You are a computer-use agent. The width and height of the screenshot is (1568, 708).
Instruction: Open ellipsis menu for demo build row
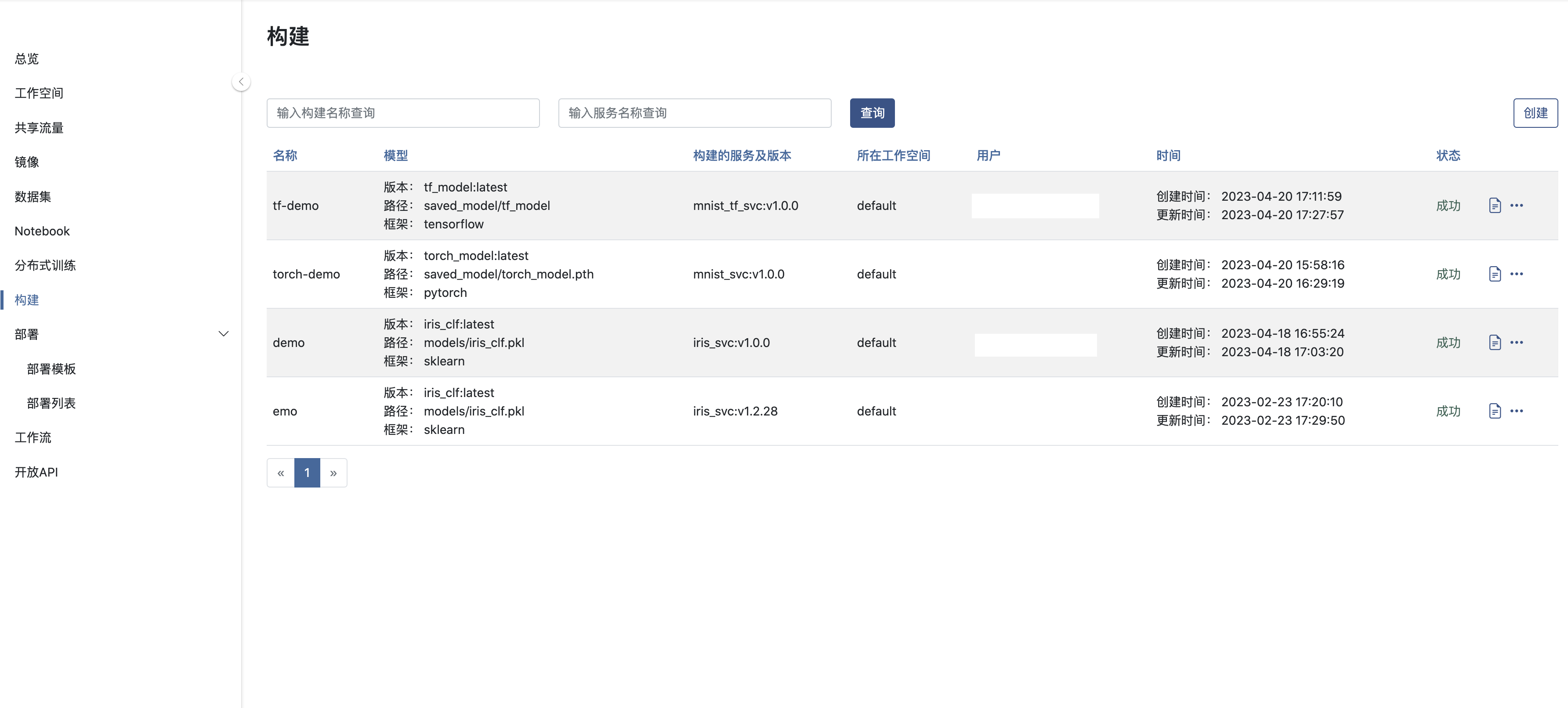pos(1516,342)
